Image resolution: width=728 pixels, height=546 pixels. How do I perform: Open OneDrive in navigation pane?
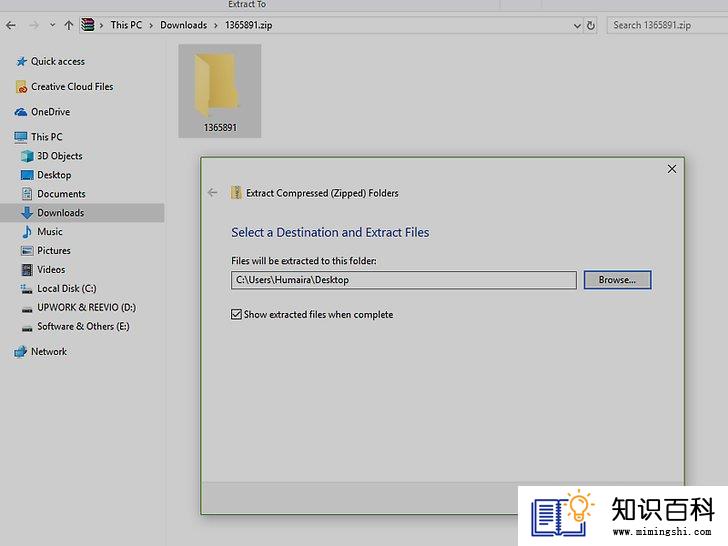point(51,112)
